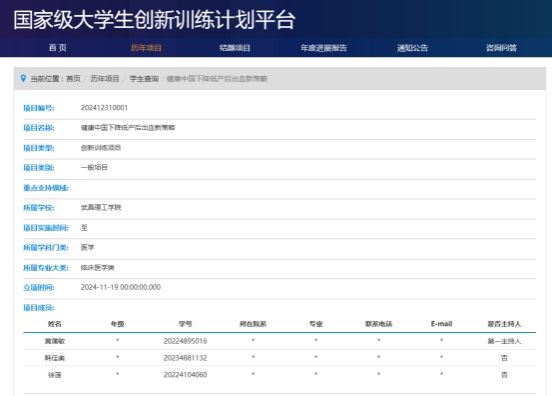This screenshot has width=552, height=396.
Task: Click the 所在院系 column header
Action: pyautogui.click(x=253, y=324)
